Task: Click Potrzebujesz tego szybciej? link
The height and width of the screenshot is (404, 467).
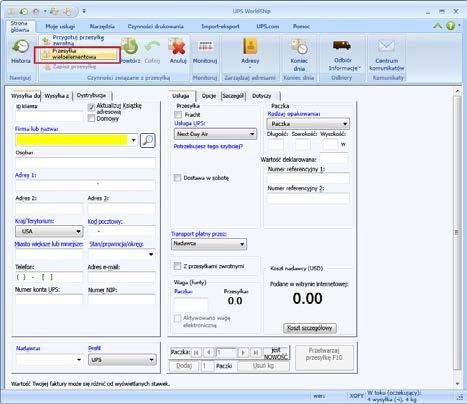Action: [x=208, y=146]
